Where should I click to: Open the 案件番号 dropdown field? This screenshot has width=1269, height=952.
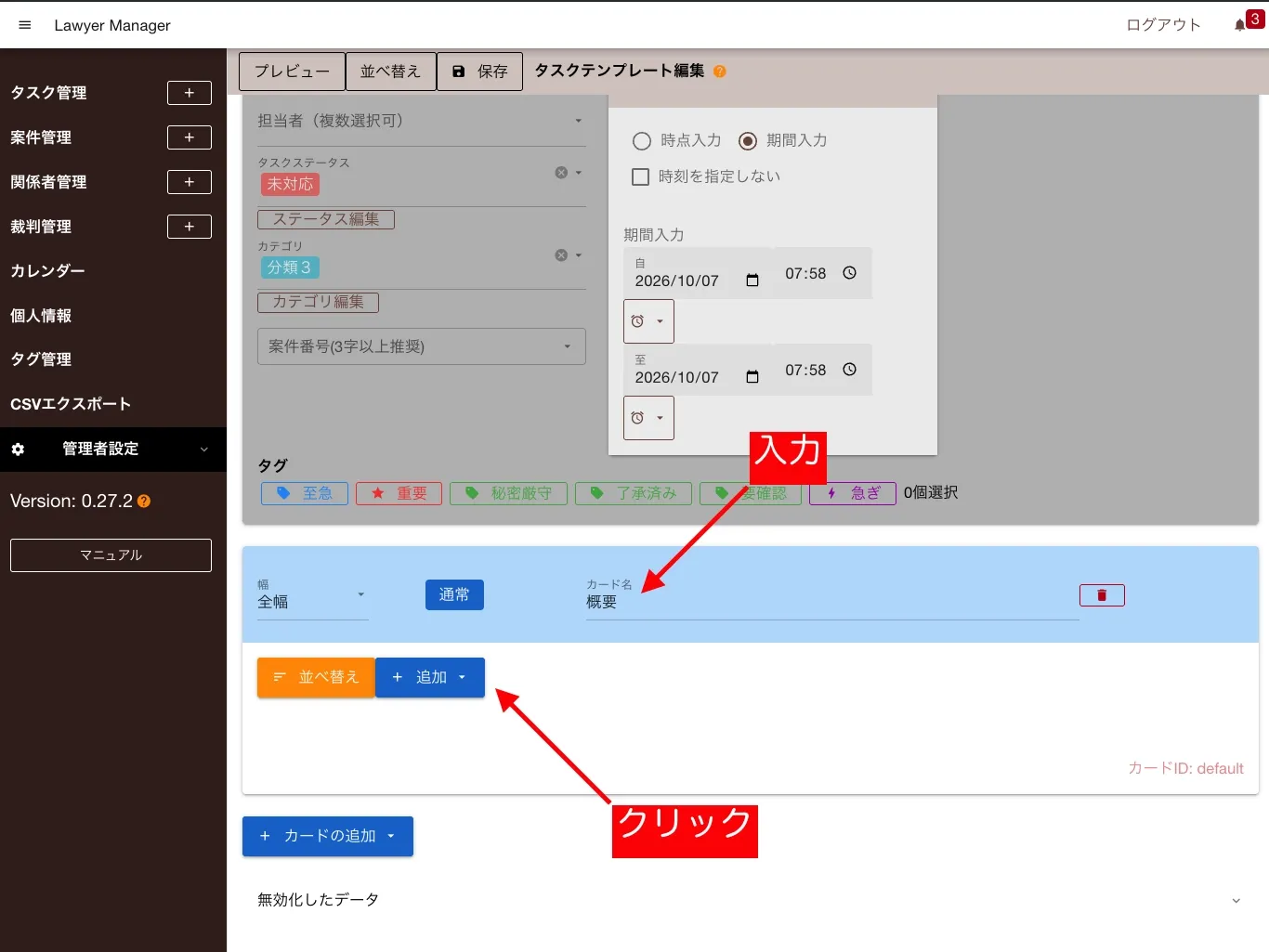(421, 346)
